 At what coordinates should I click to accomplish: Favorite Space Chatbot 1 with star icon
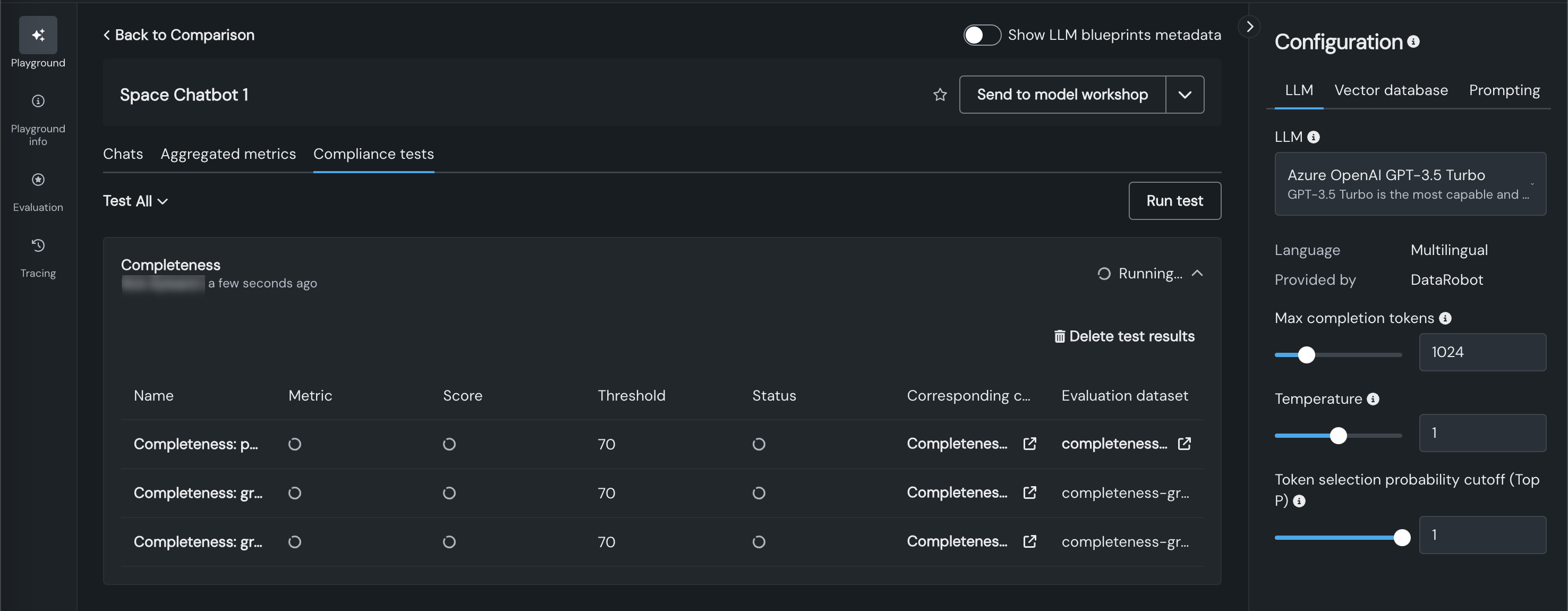[x=940, y=95]
